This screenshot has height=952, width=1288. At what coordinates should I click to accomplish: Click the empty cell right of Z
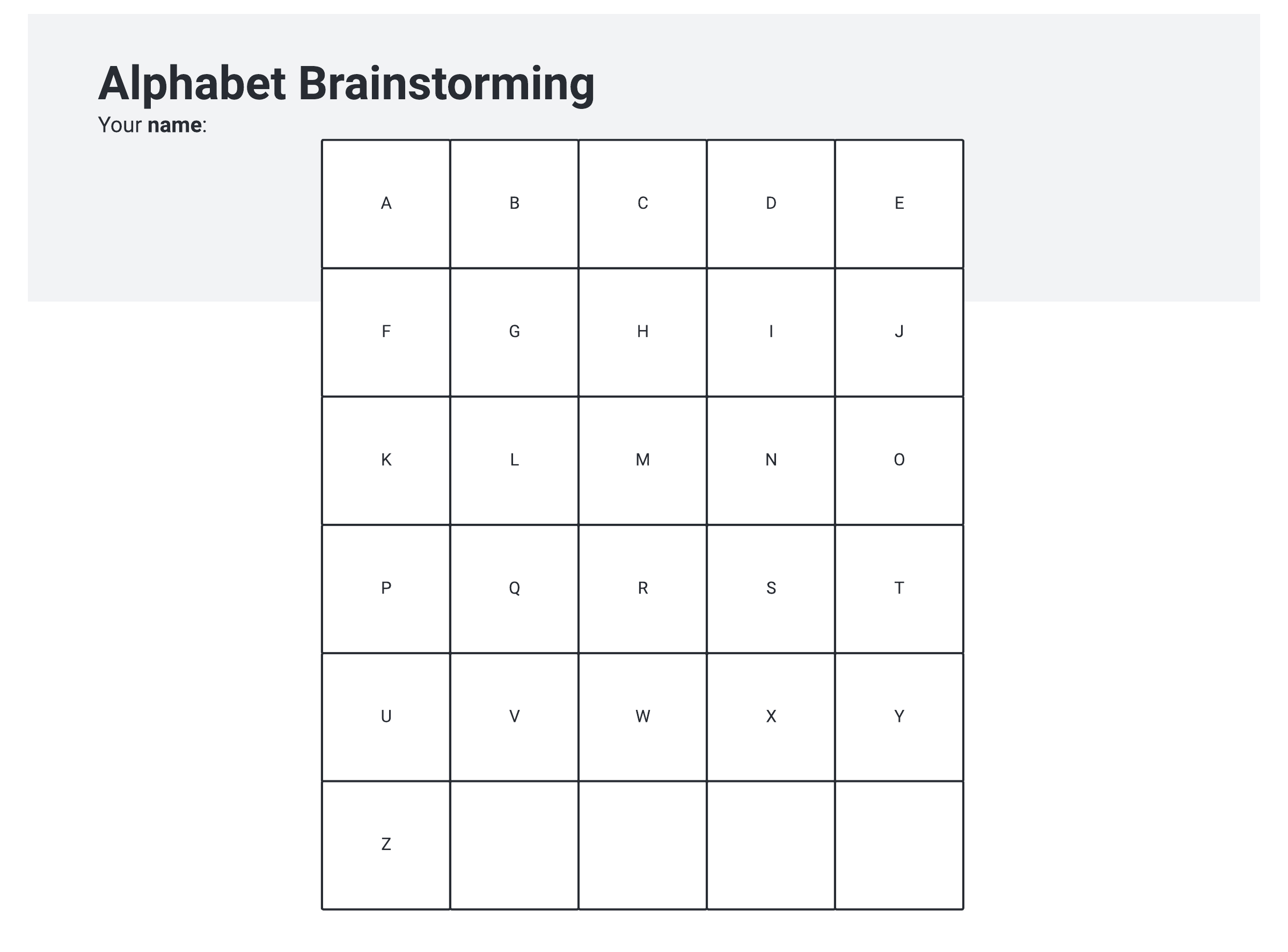(x=514, y=845)
